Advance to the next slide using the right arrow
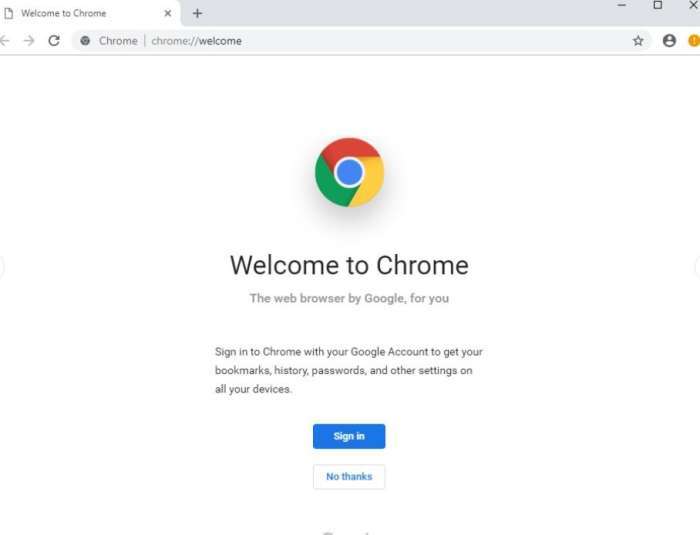Screen dimensions: 700x535 point(697,267)
